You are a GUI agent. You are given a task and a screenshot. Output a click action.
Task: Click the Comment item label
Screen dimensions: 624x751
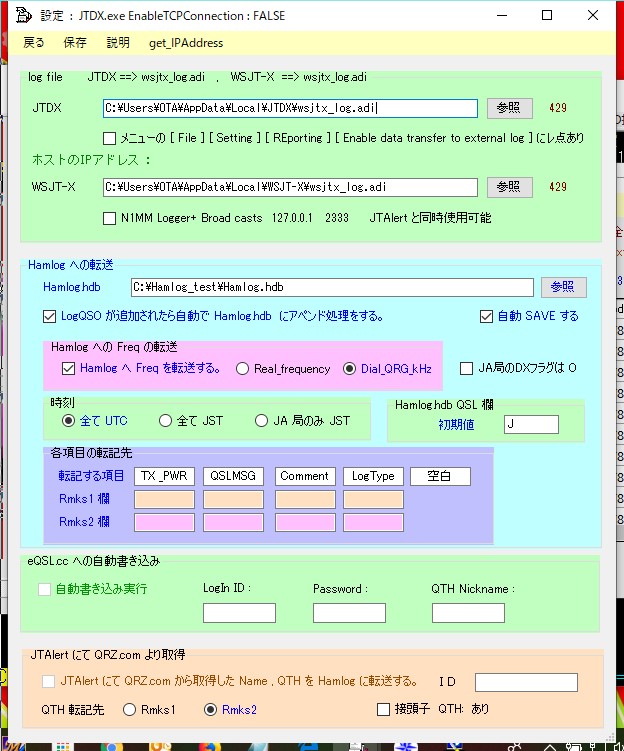click(x=305, y=476)
